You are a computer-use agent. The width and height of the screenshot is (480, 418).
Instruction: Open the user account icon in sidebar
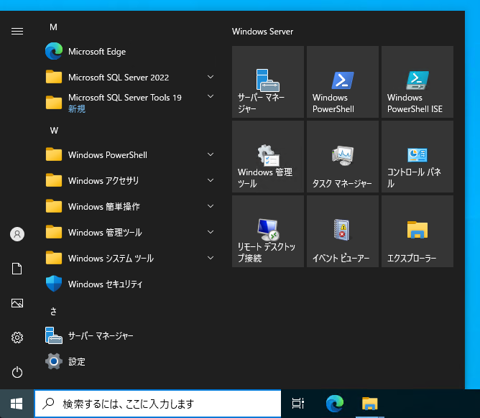click(17, 234)
